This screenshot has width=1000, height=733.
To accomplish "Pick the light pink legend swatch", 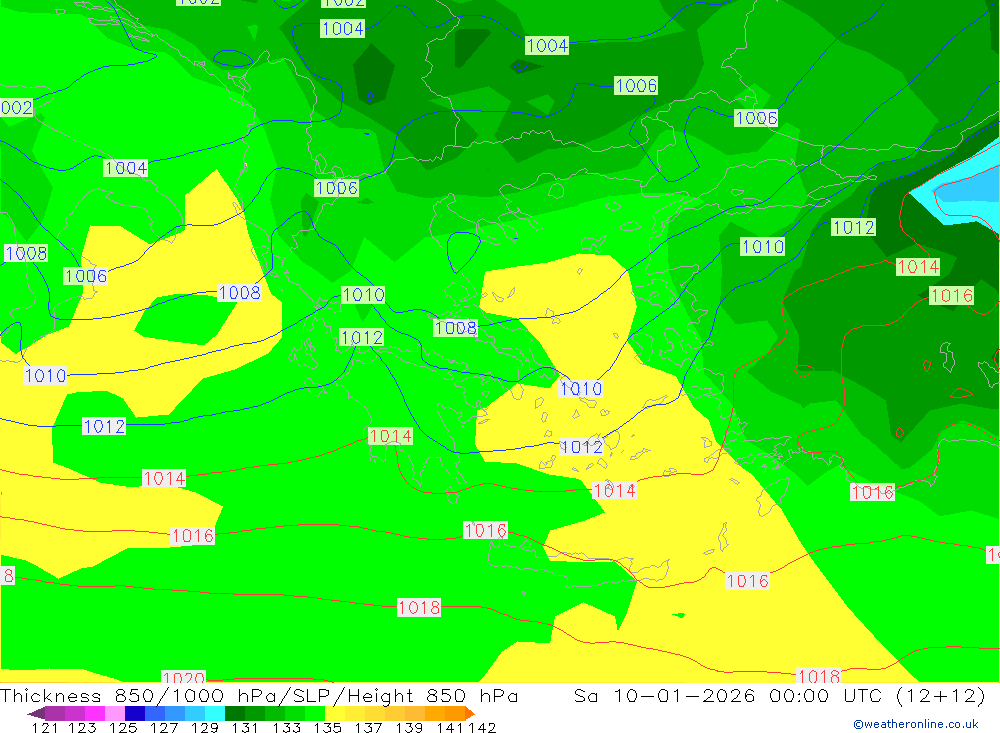I will 115,713.
